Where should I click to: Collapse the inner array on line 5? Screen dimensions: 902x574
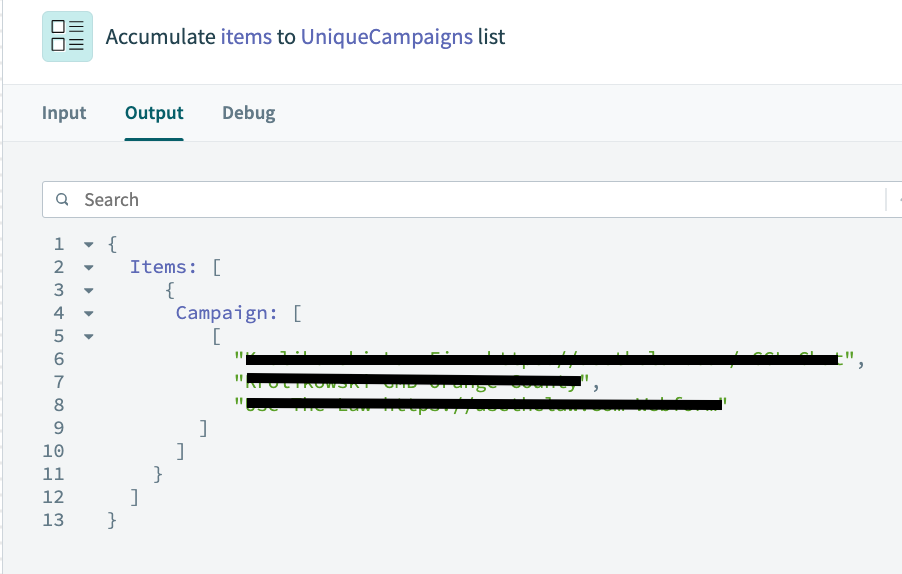(89, 336)
